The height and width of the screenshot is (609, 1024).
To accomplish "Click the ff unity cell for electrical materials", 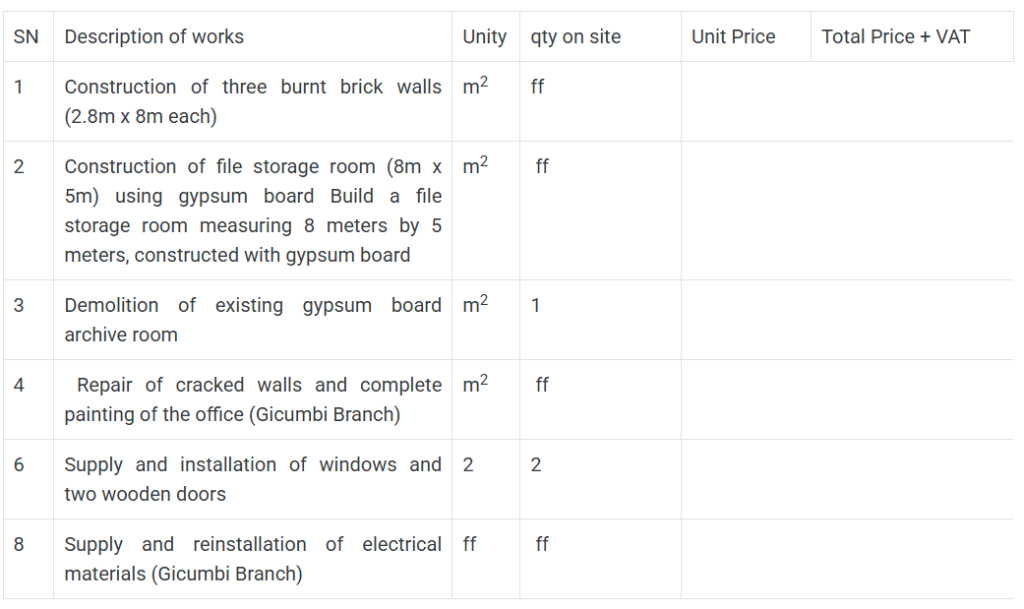I will 470,545.
